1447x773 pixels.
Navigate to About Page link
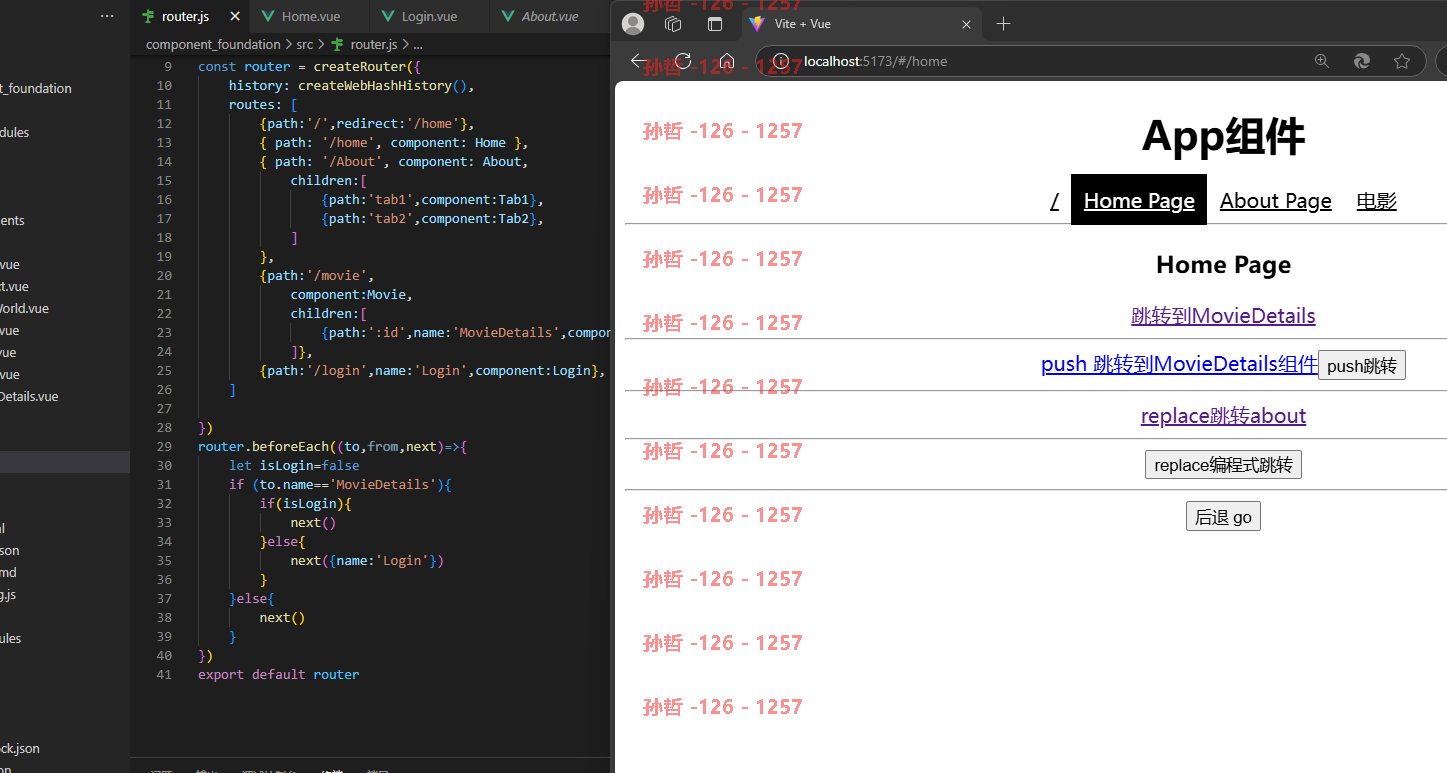pyautogui.click(x=1276, y=201)
